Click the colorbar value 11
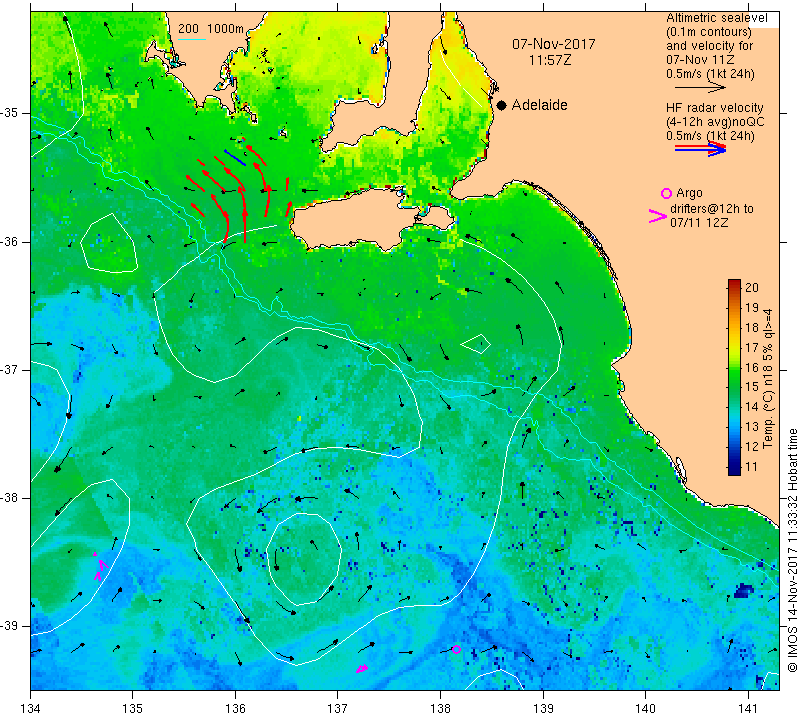 (752, 466)
